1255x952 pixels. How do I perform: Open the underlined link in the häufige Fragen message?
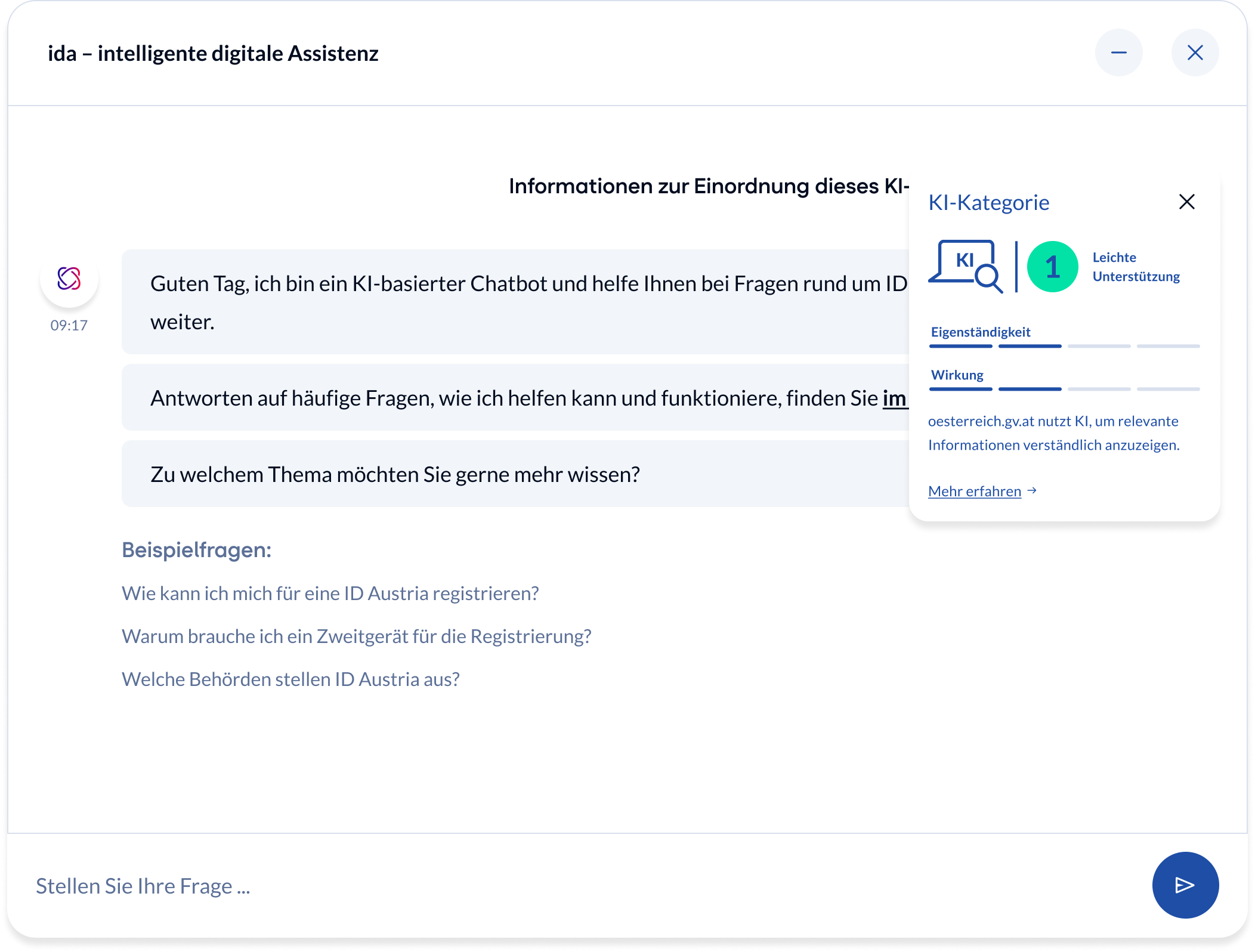[x=895, y=398]
